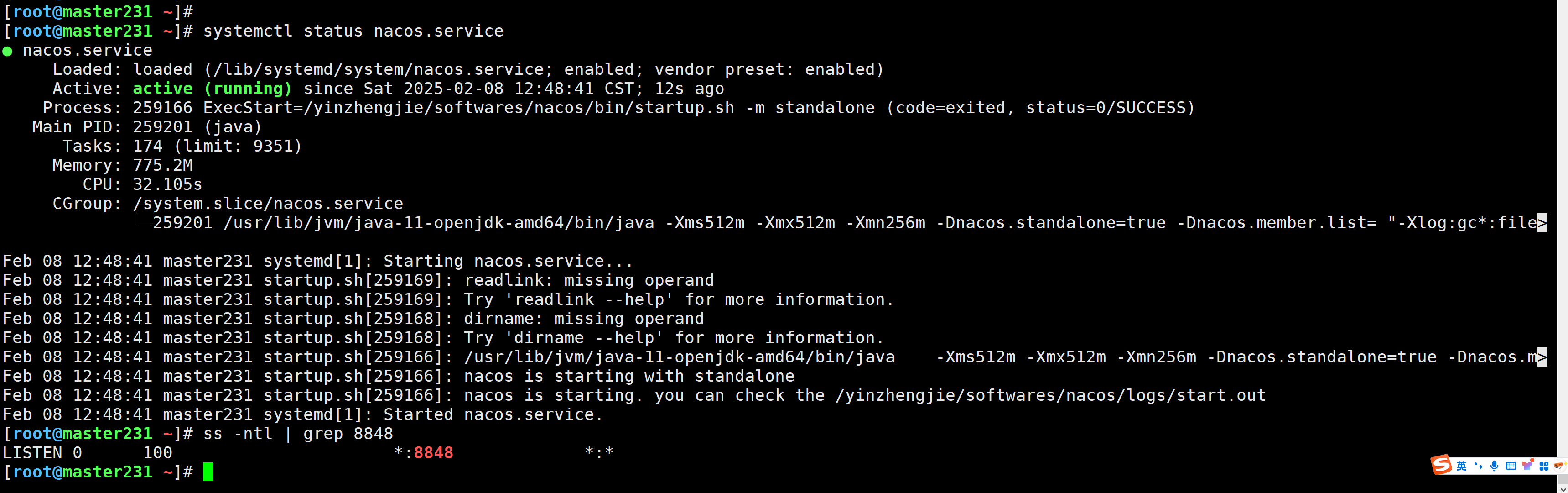Click the red 8848 port number
Image resolution: width=1568 pixels, height=493 pixels.
tap(433, 453)
